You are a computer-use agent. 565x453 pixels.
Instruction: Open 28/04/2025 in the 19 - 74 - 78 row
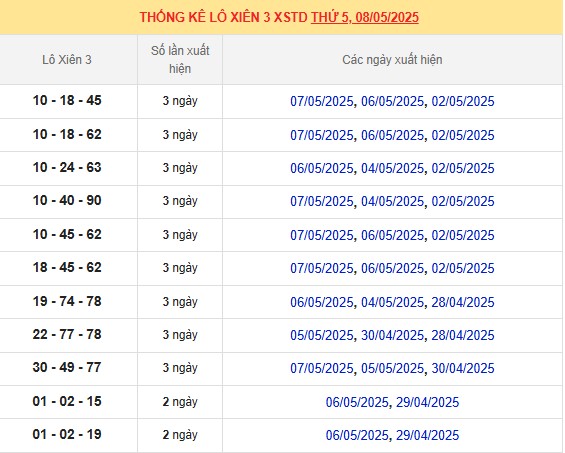pos(463,302)
